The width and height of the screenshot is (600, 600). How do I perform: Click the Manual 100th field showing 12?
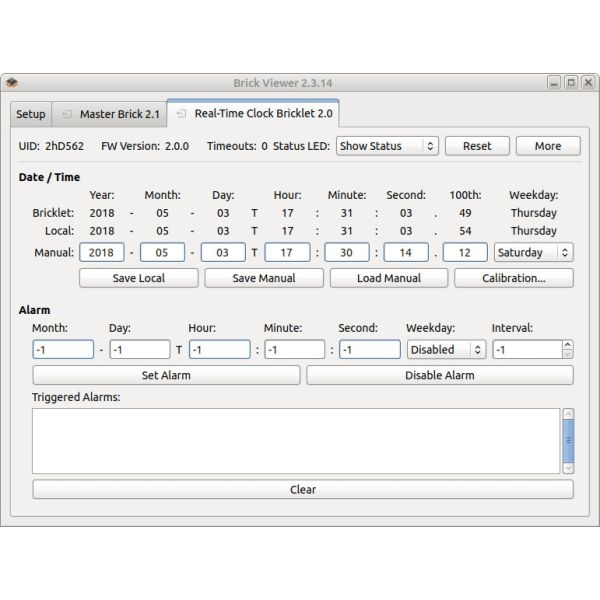click(465, 252)
